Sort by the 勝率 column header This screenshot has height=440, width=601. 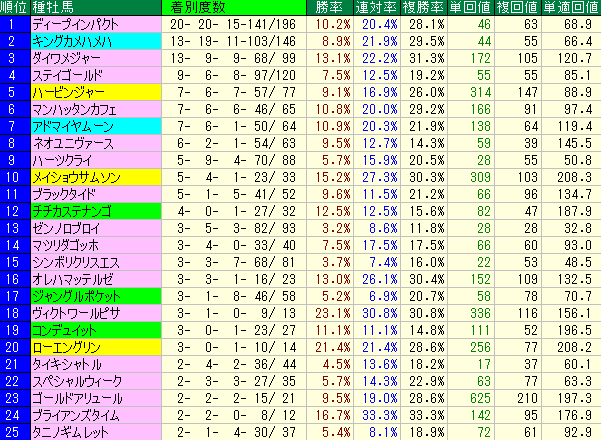(x=330, y=7)
